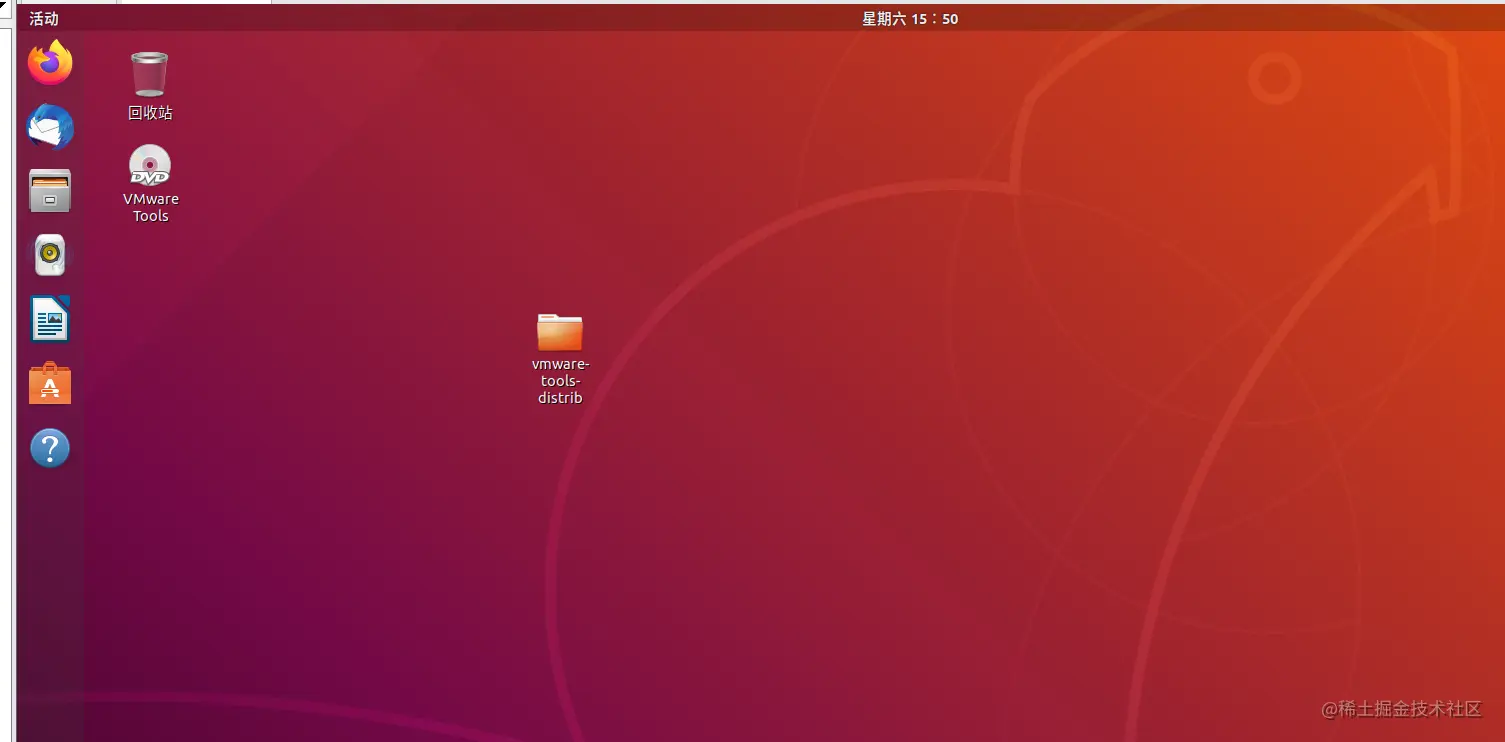The width and height of the screenshot is (1505, 742).
Task: Launch Rhythmbox music player from dock
Action: [50, 255]
